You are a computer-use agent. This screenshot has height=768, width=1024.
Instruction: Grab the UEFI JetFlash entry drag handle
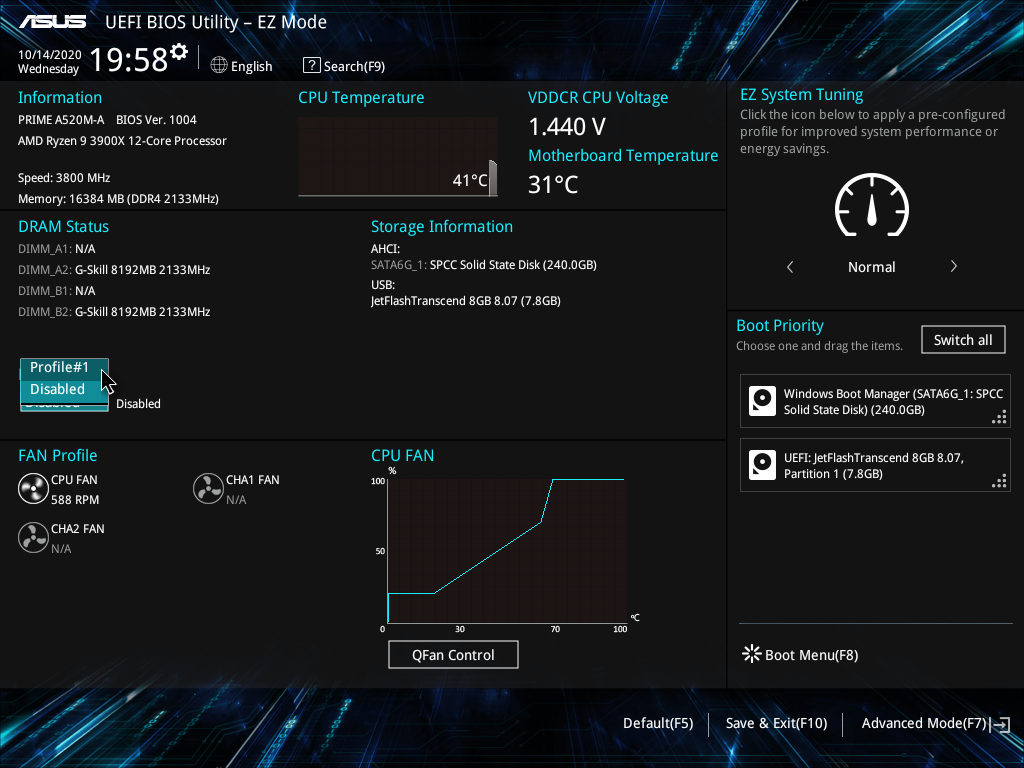pos(999,481)
